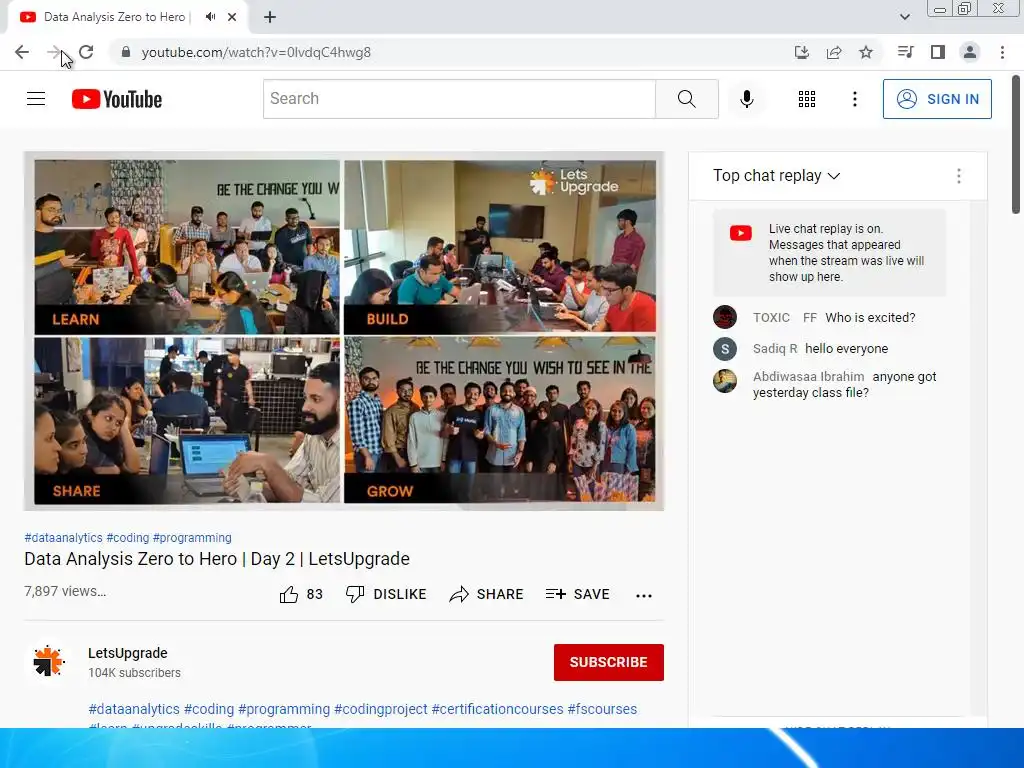
Task: Click the page vertical scrollbar
Action: (1016, 145)
